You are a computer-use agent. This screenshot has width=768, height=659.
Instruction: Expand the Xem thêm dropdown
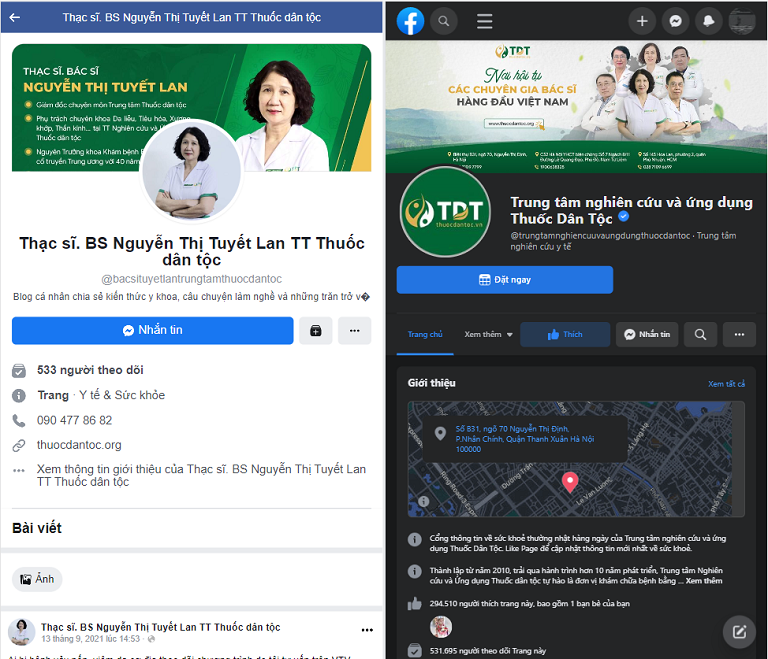click(488, 334)
